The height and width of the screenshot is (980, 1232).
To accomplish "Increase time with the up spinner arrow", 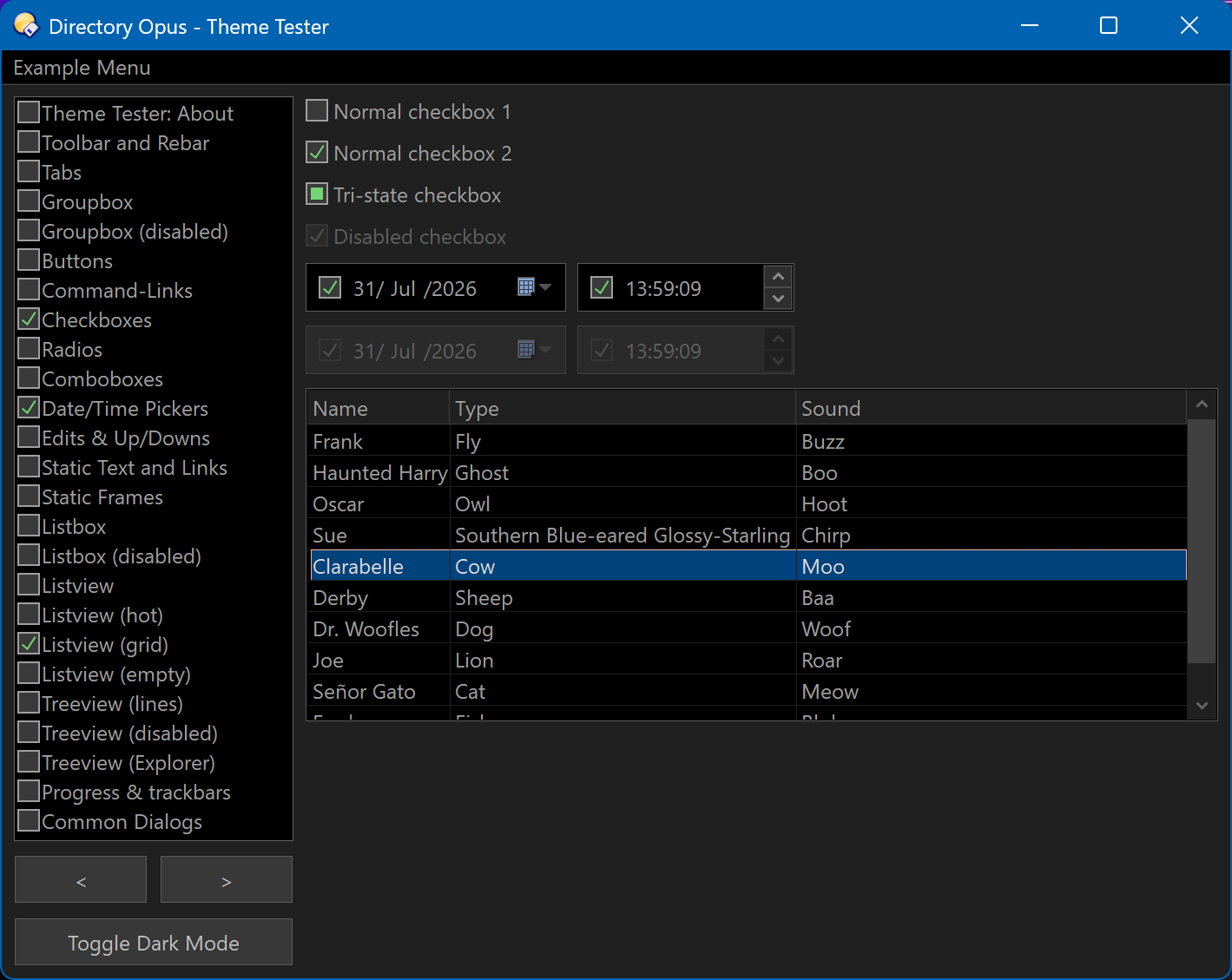I will point(778,277).
